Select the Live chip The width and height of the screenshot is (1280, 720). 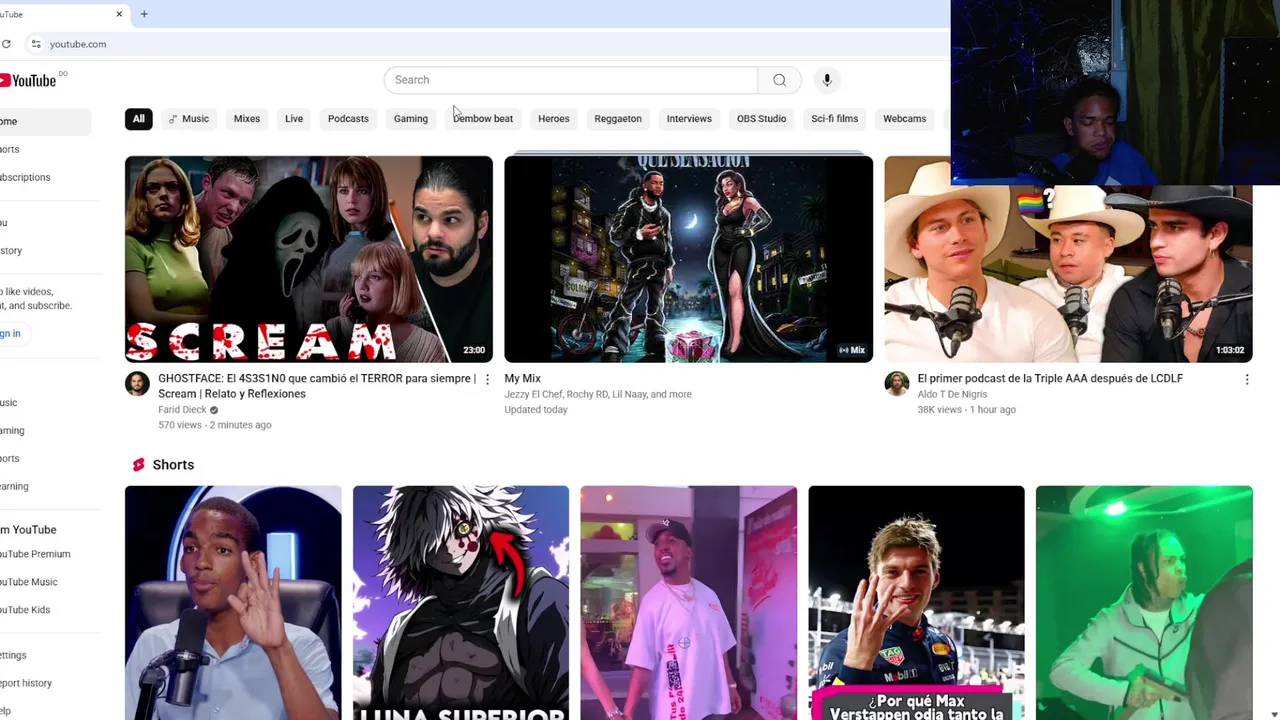pyautogui.click(x=294, y=119)
